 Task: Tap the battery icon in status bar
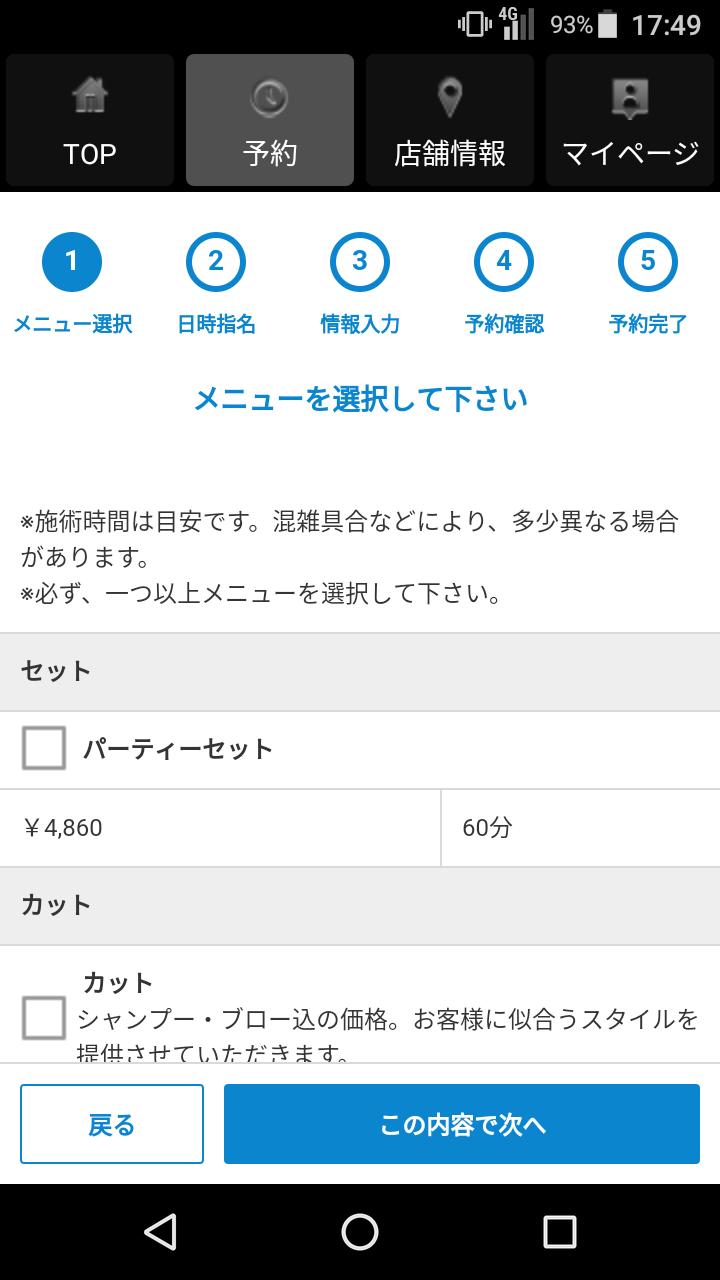[x=609, y=24]
